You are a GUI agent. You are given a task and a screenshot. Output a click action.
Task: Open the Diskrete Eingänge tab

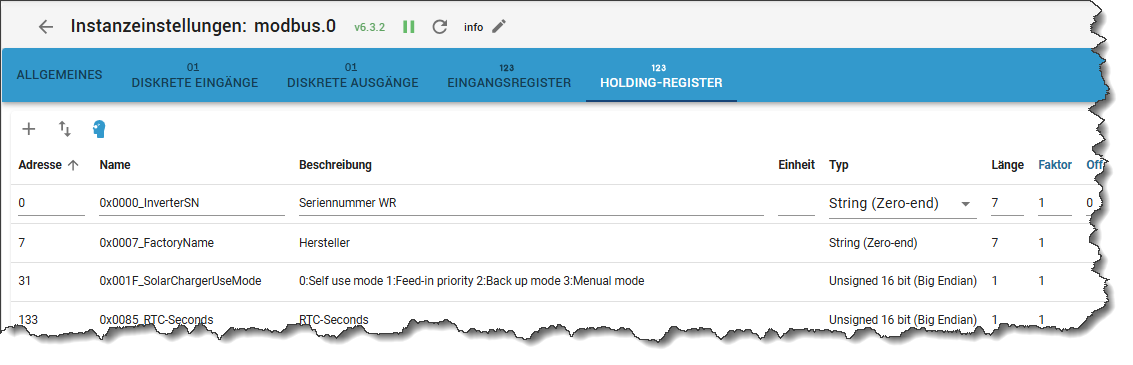point(194,75)
